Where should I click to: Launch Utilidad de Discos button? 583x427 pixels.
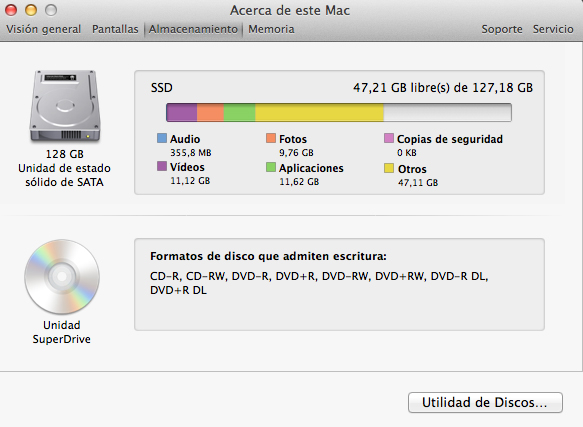pos(485,402)
